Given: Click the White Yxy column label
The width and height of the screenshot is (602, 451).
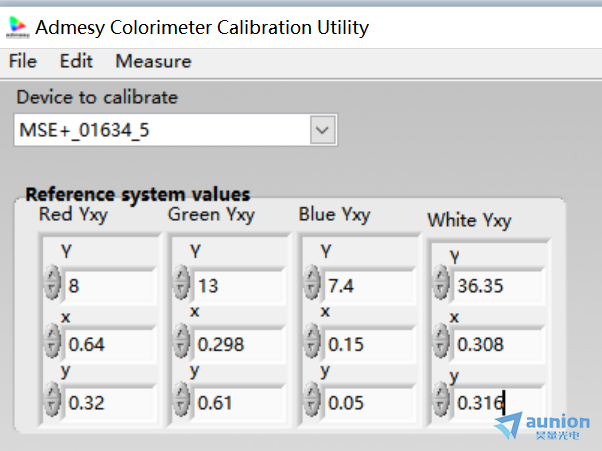Looking at the screenshot, I should pos(469,221).
